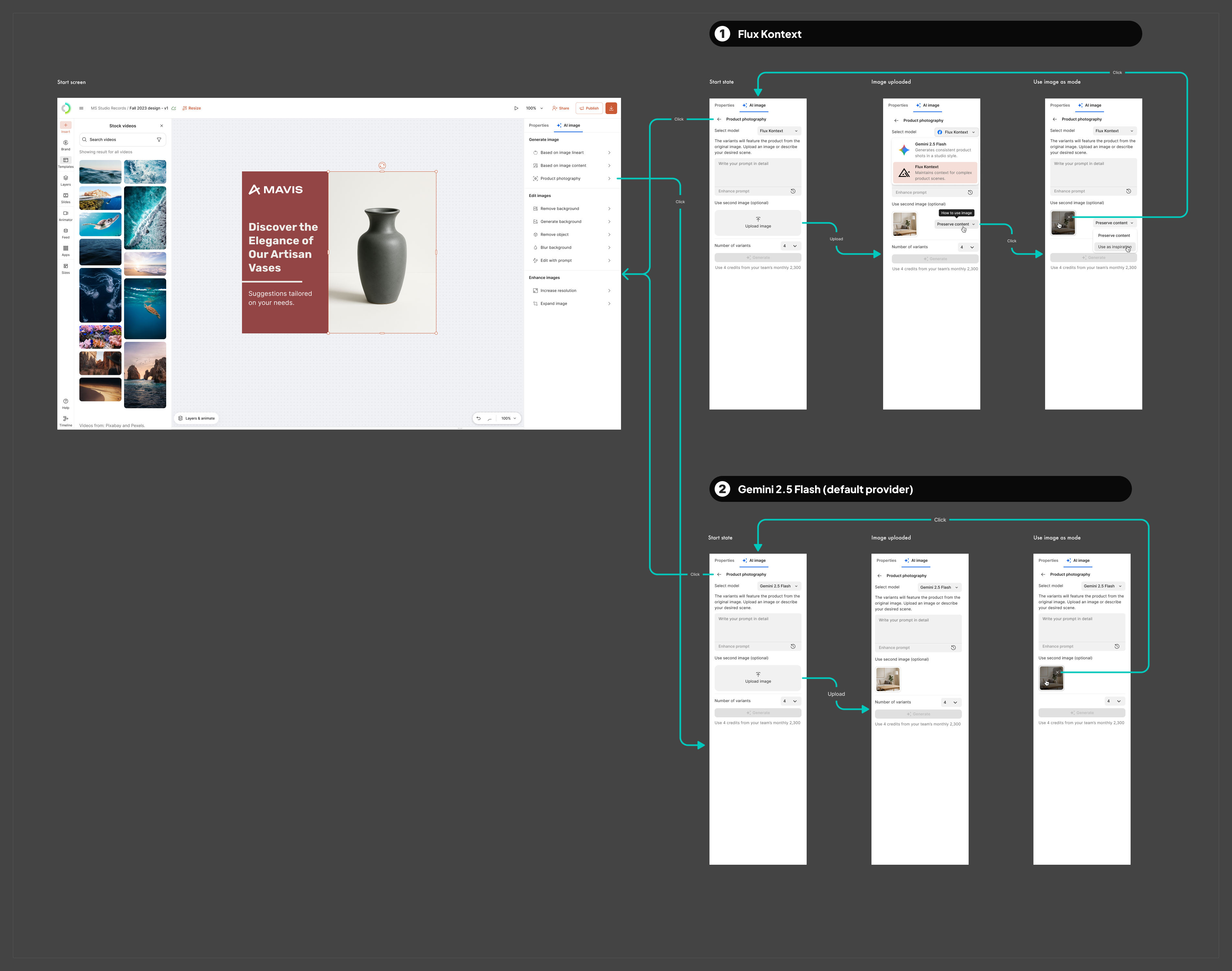Click the rotate handle above the vase image
This screenshot has width=1232, height=971.
pyautogui.click(x=382, y=166)
